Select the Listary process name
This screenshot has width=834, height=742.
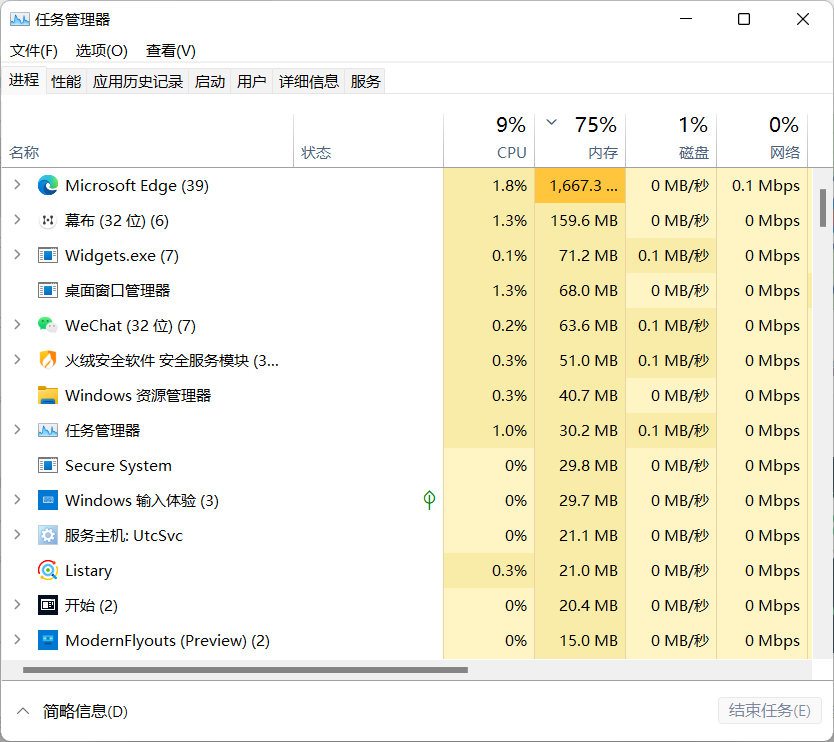coord(88,570)
